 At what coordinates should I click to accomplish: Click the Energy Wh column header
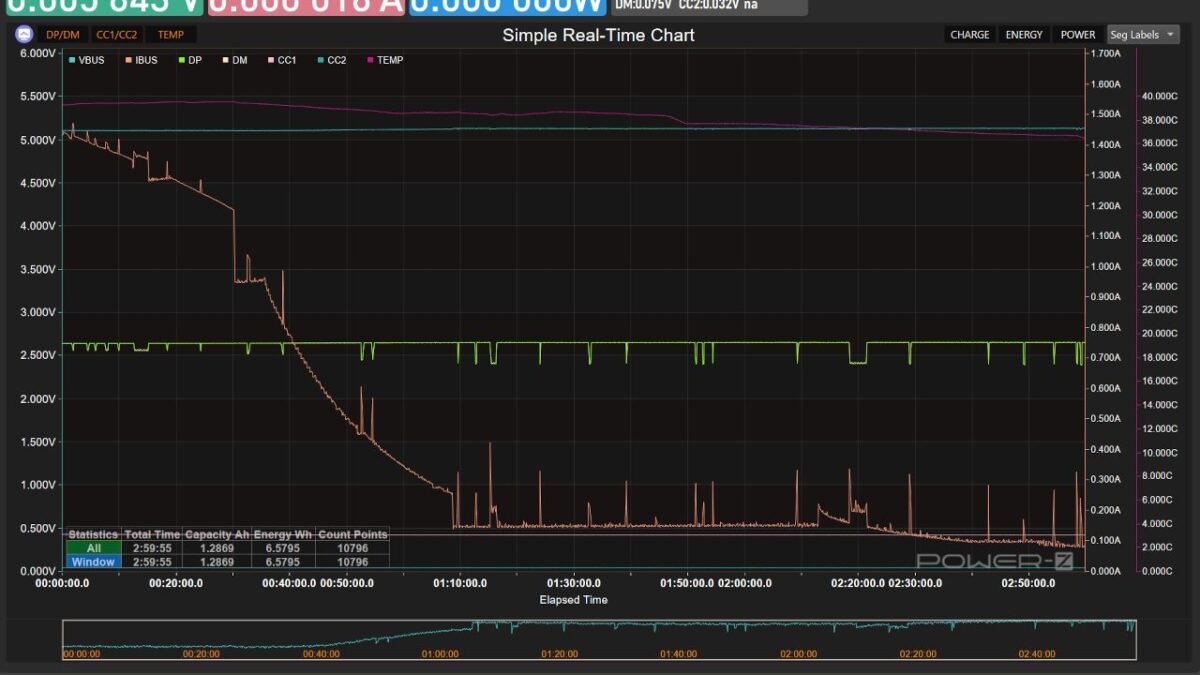pyautogui.click(x=283, y=535)
